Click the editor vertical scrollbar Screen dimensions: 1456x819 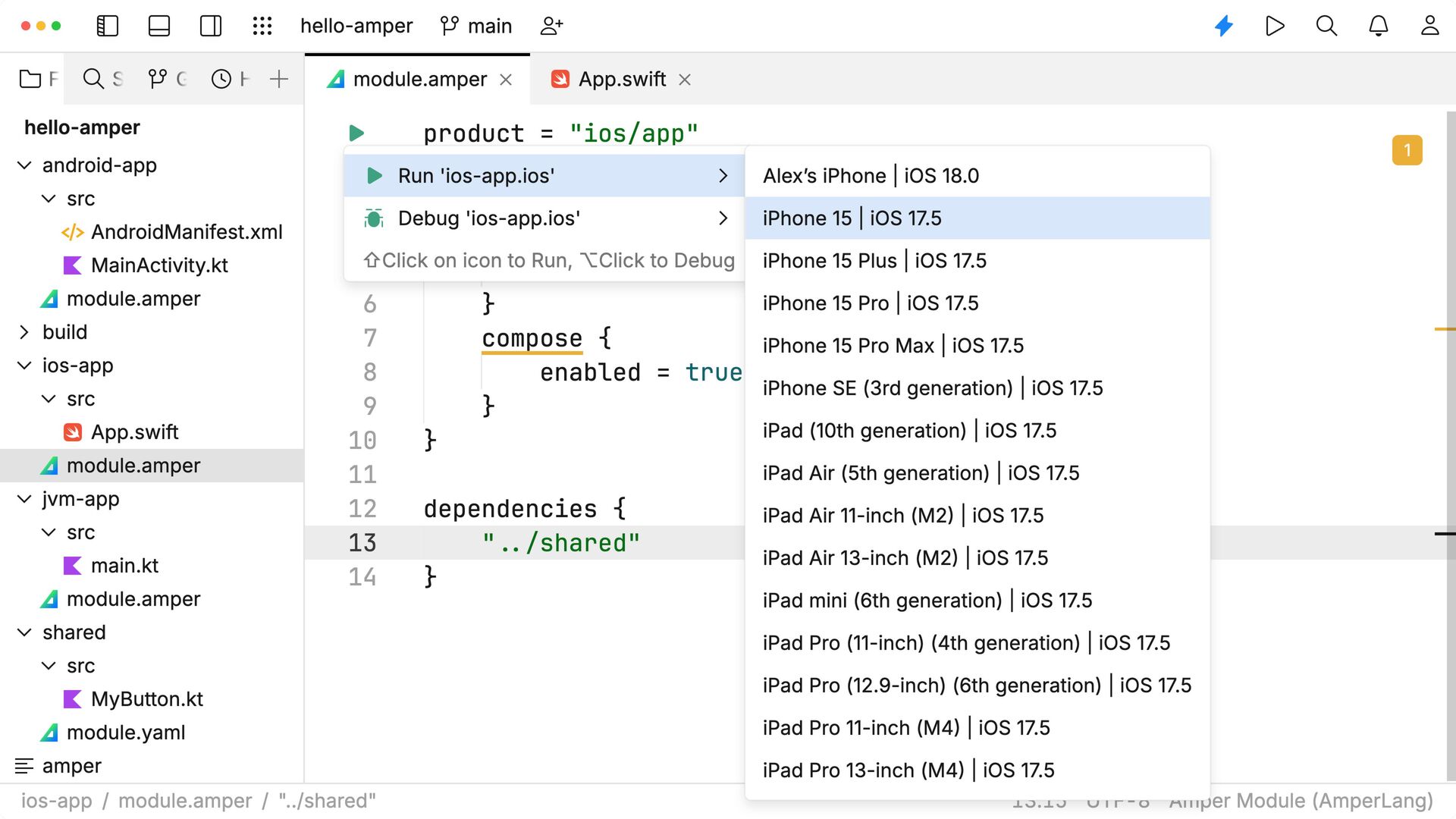pyautogui.click(x=1450, y=446)
